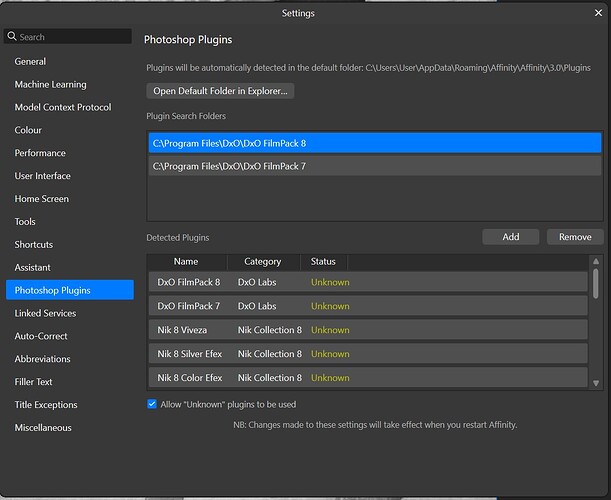This screenshot has width=611, height=500.
Task: Switch to User Interface settings
Action: point(42,176)
